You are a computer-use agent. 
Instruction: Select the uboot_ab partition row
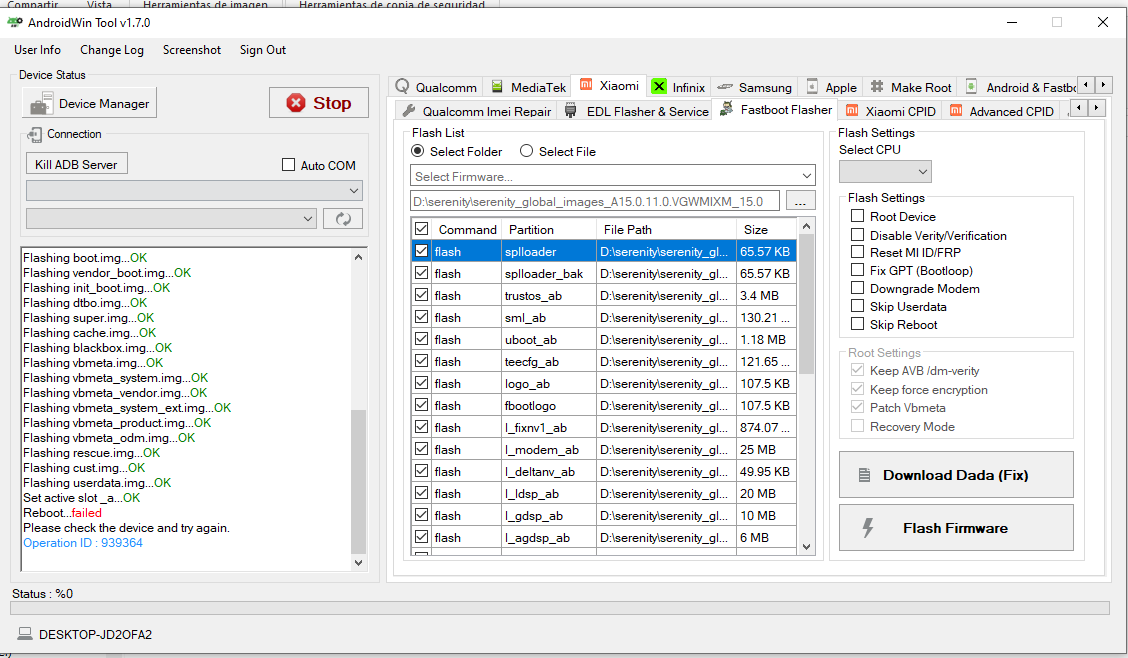point(604,339)
